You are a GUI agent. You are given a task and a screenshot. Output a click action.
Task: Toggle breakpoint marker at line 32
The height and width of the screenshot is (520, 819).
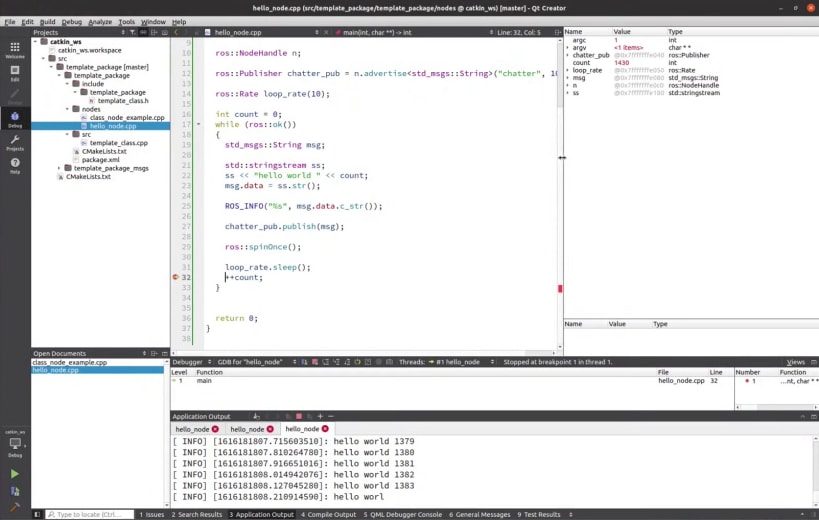pos(176,277)
